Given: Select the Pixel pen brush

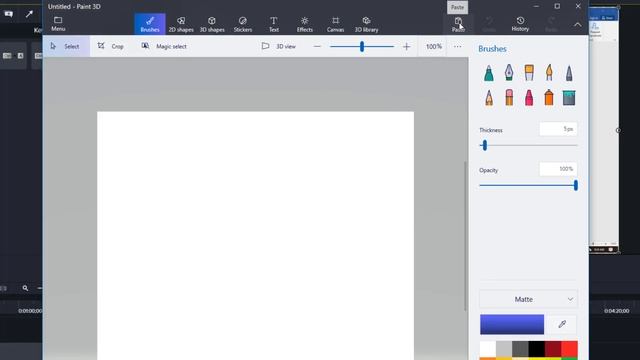Looking at the screenshot, I should 569,73.
